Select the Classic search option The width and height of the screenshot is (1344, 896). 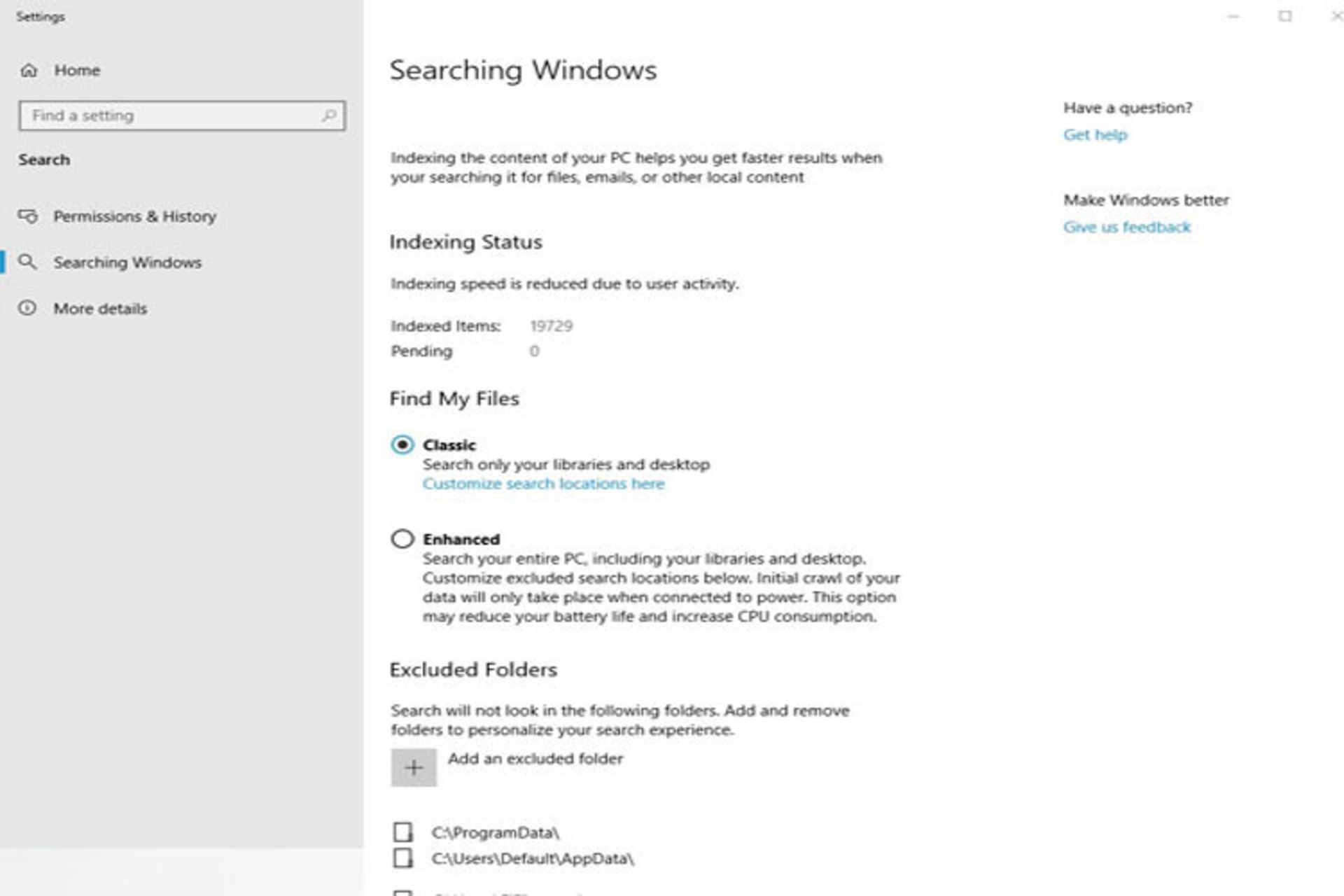(404, 444)
